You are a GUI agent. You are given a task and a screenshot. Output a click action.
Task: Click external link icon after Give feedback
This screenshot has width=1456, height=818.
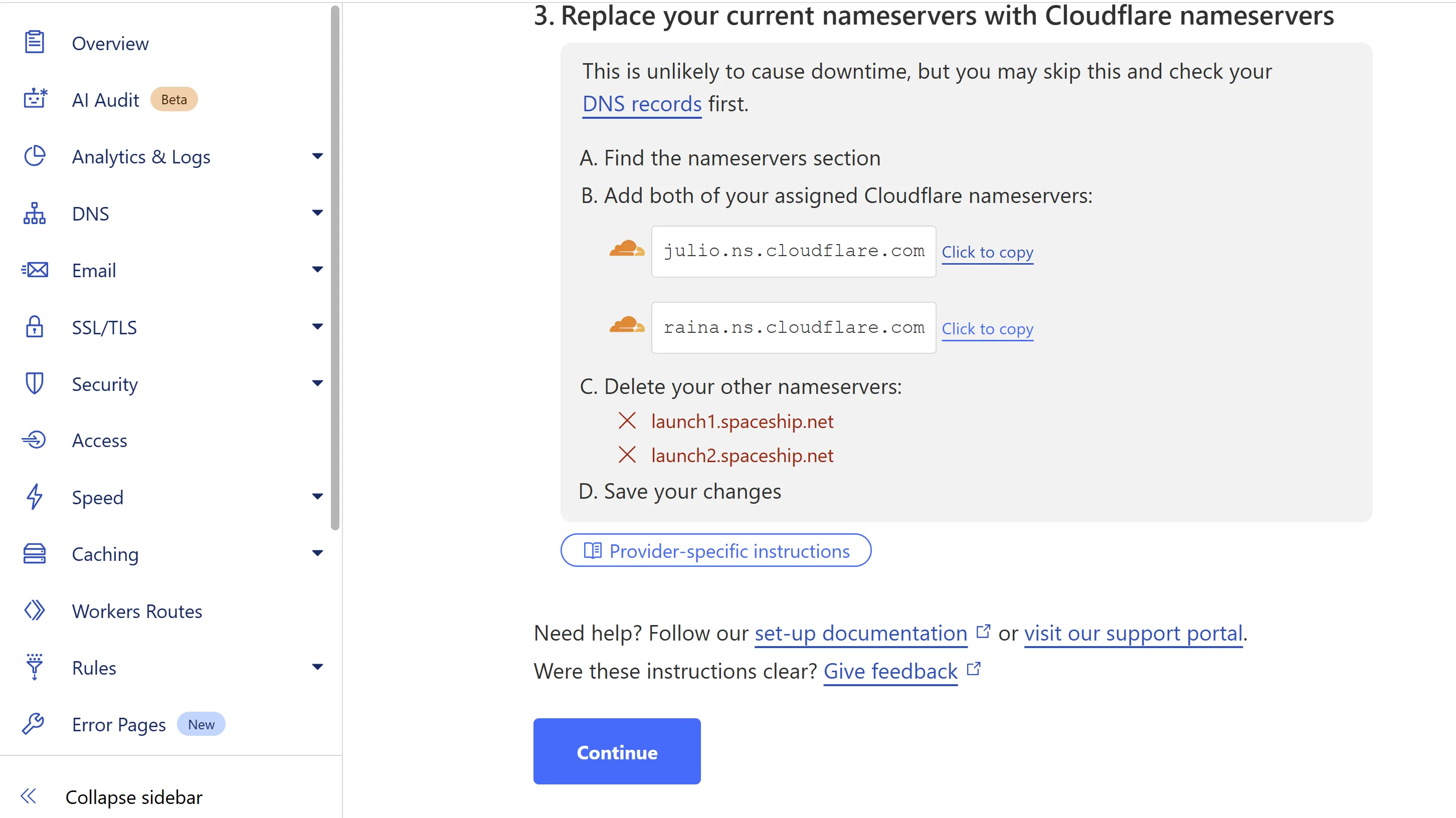click(973, 669)
